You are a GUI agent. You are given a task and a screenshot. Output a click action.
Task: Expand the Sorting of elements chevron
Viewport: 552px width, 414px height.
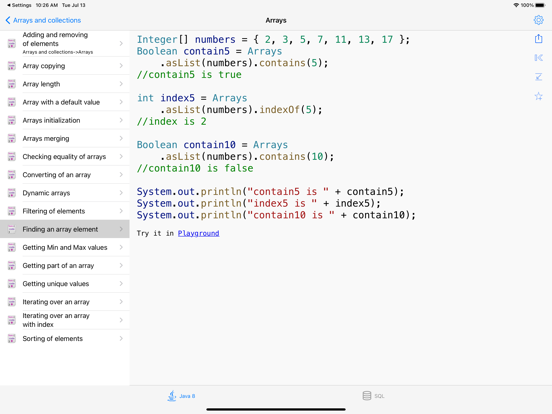(x=121, y=338)
